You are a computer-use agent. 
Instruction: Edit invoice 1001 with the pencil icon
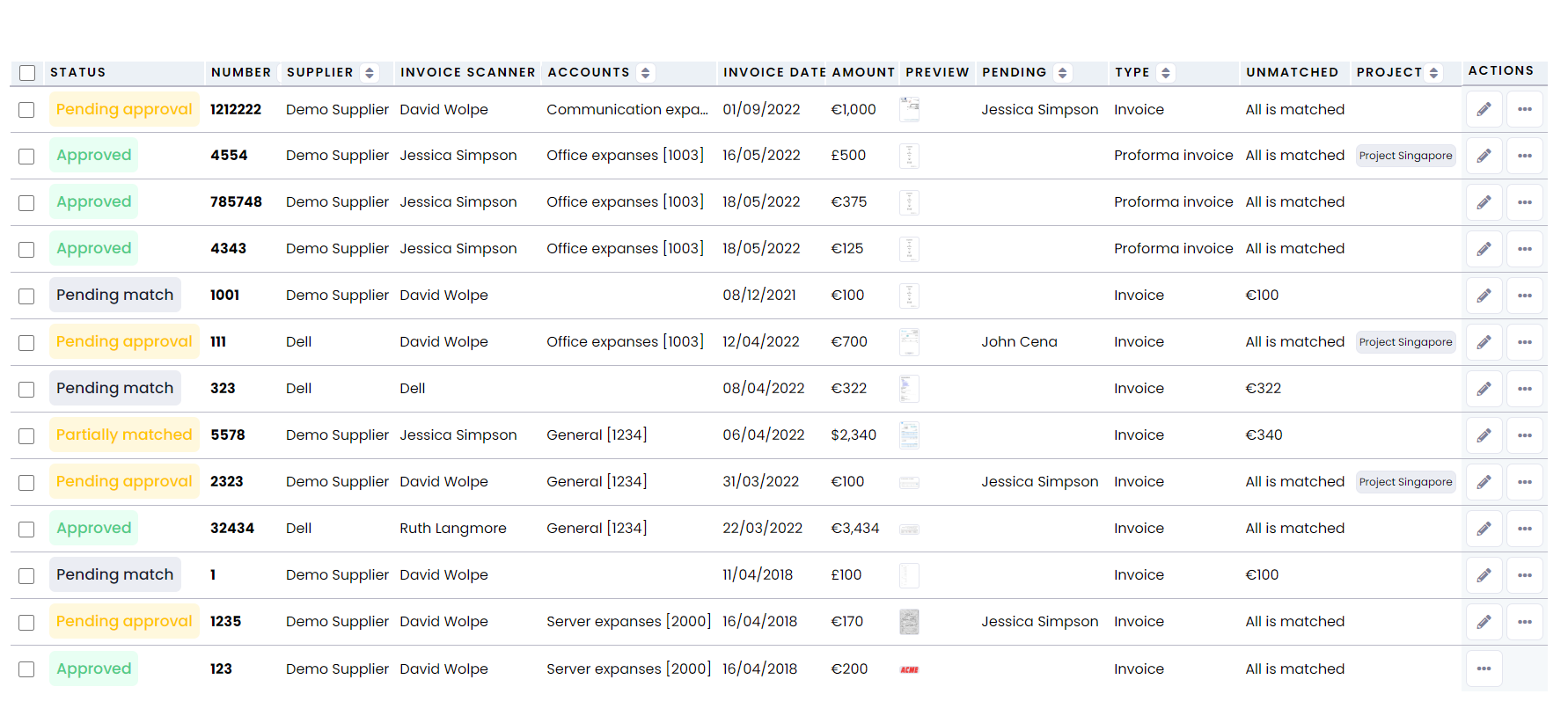point(1484,296)
